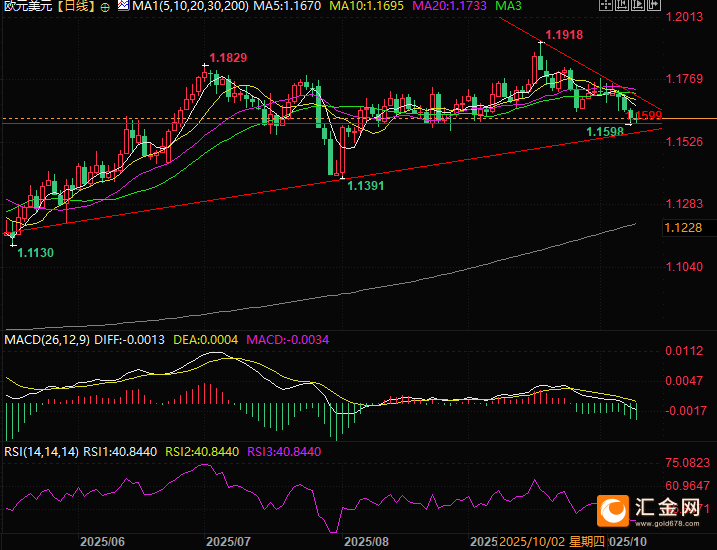Click the 2025/10/02 highlighted date marker

532,541
